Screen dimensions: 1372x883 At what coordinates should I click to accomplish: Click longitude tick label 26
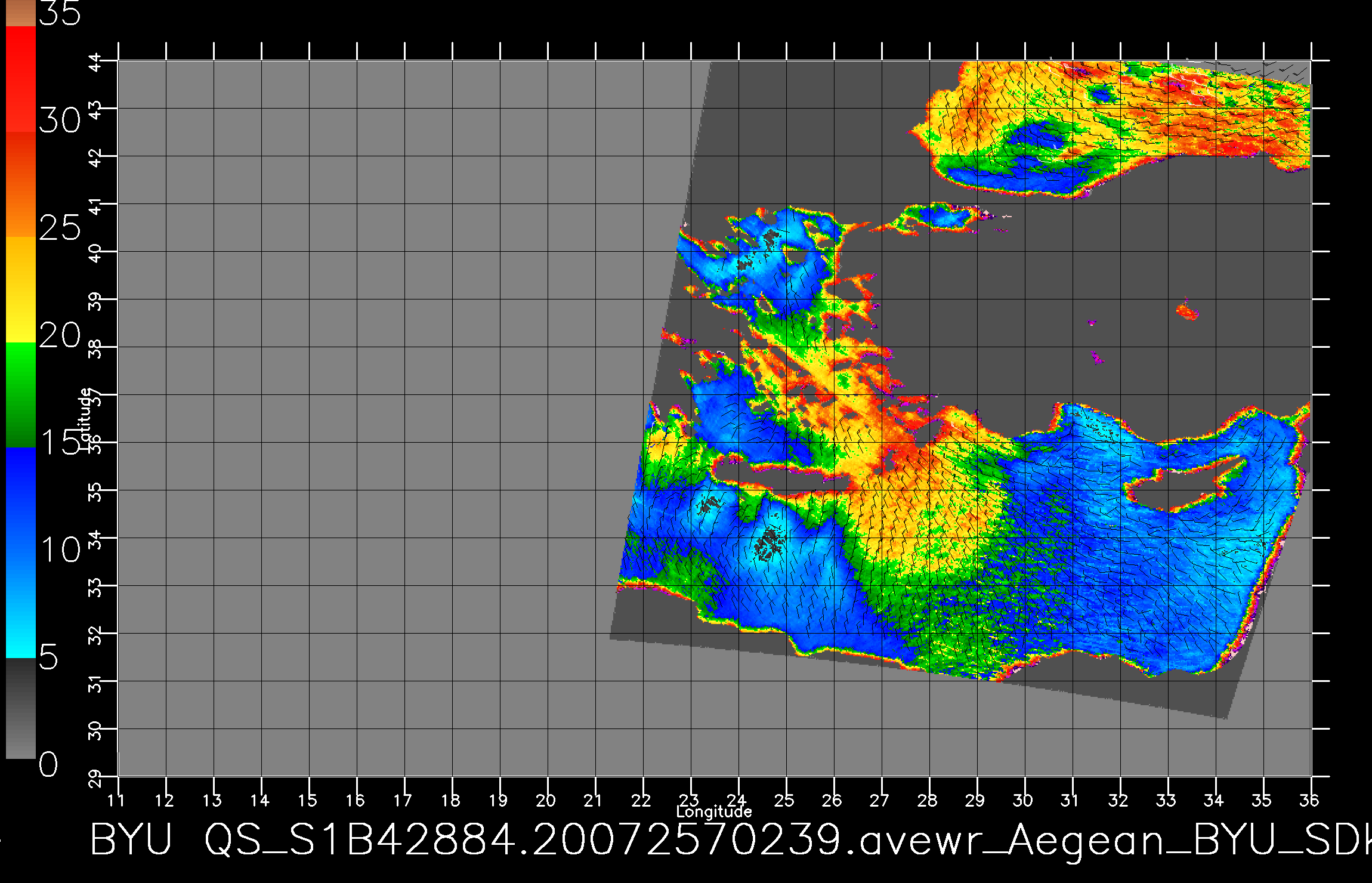coord(832,800)
